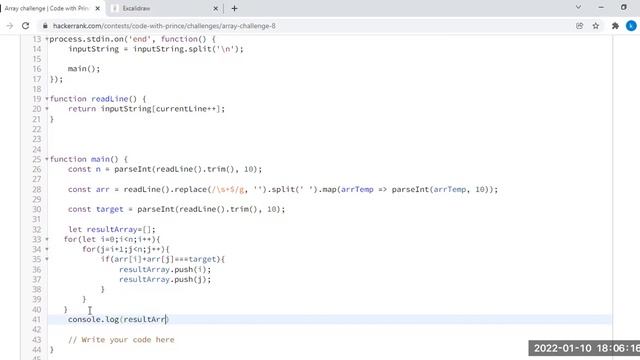Collapse the if block fold at line 35

tap(47, 259)
